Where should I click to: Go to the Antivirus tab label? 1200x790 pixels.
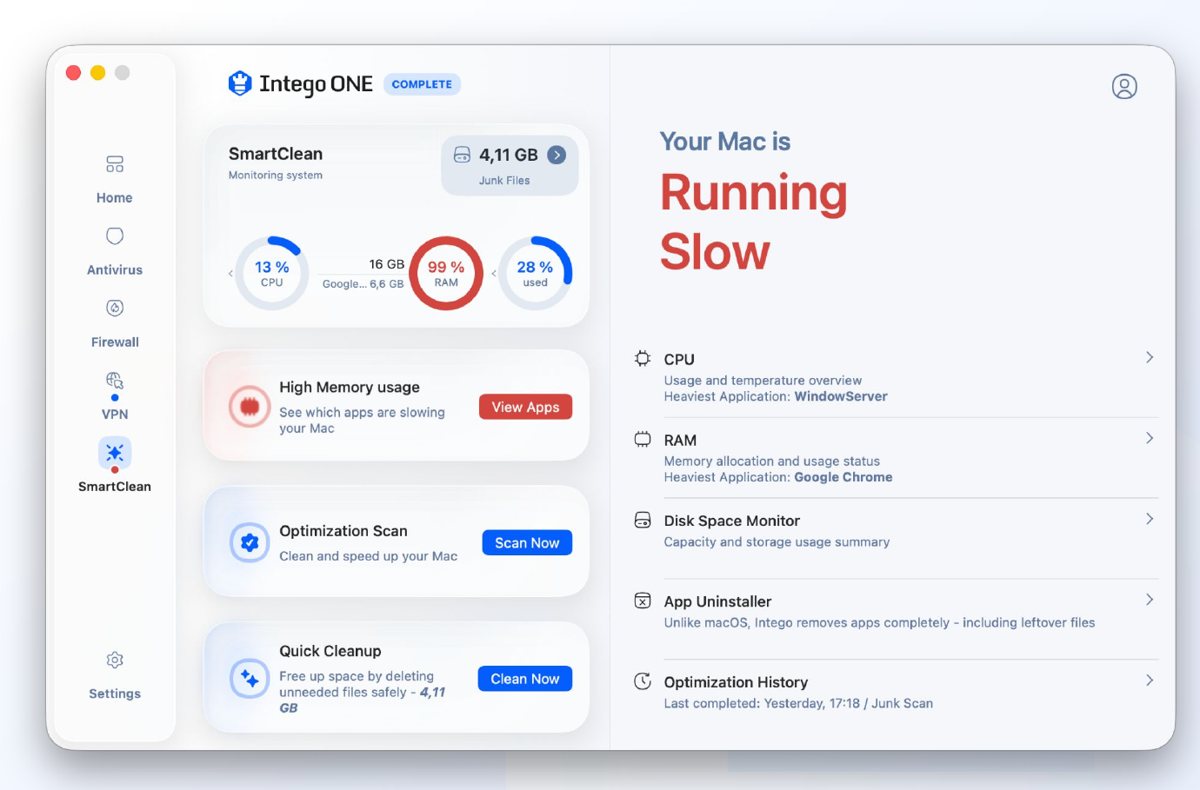click(114, 270)
